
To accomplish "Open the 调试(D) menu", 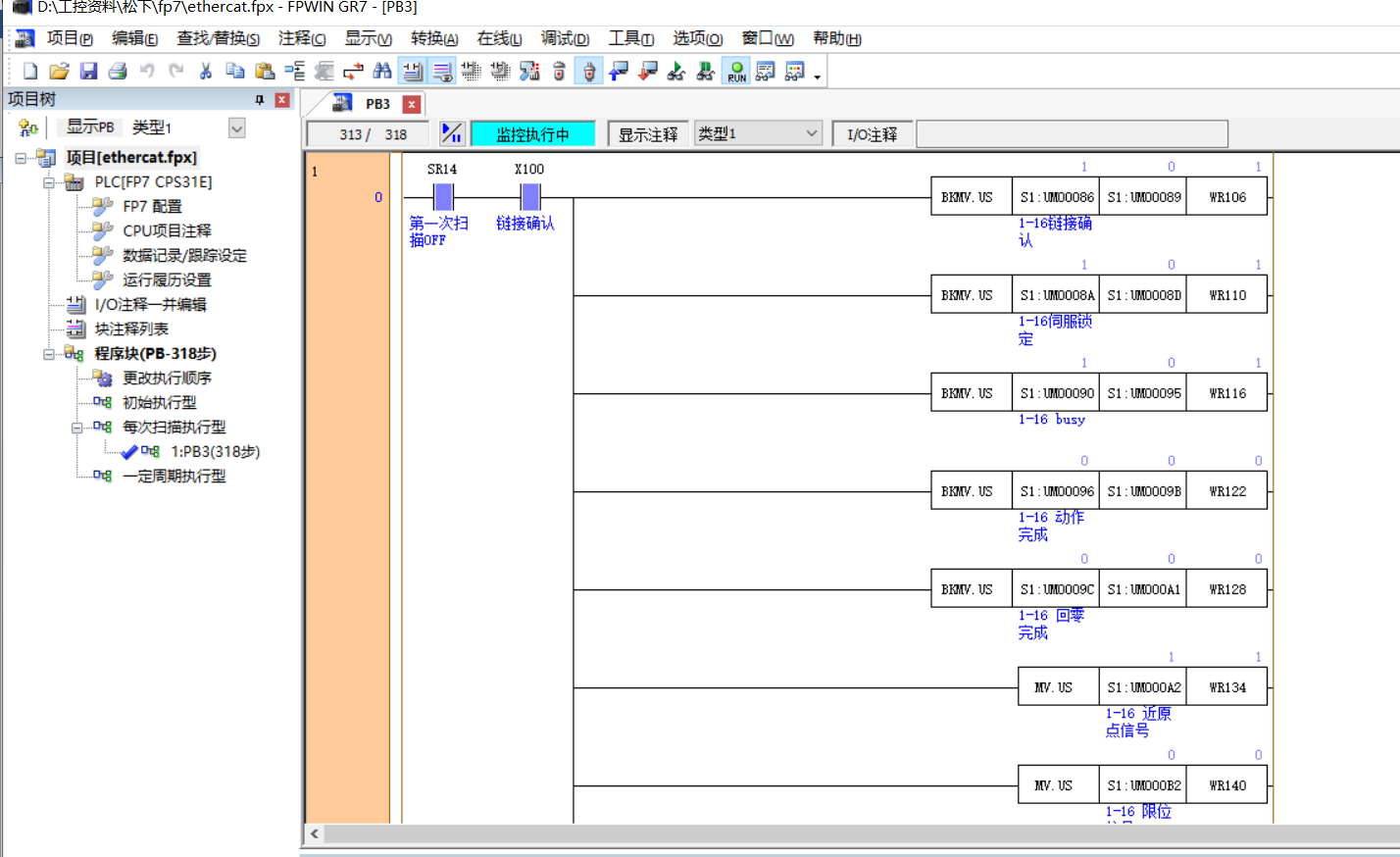I will [565, 38].
